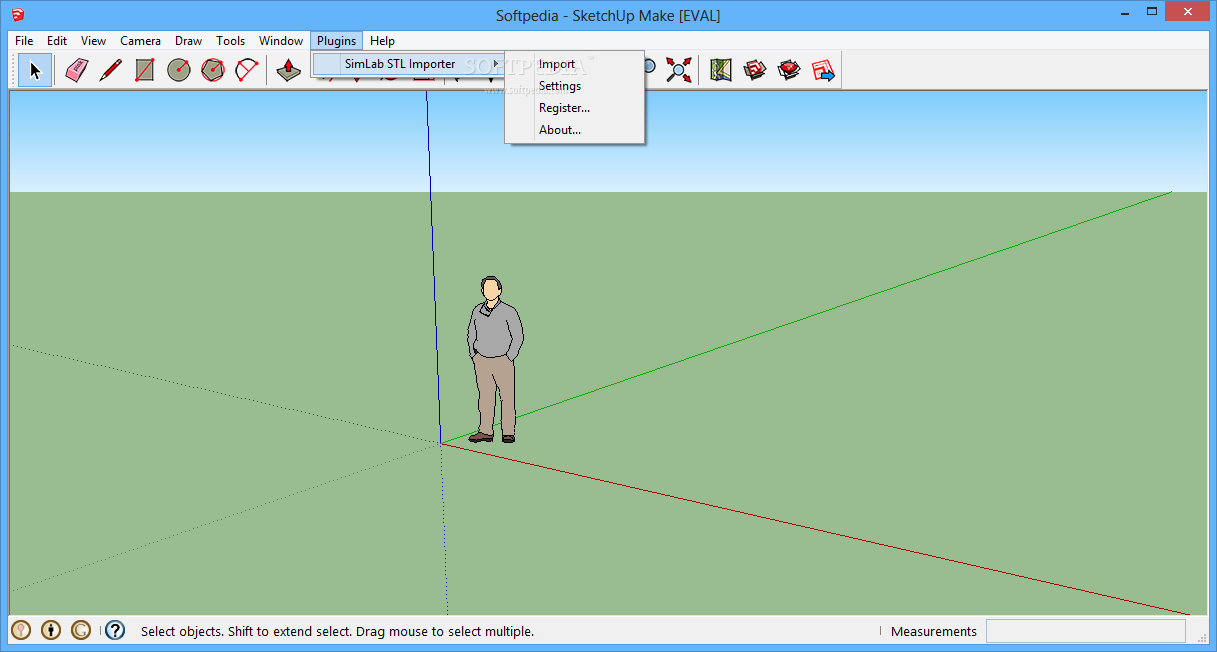
Task: Open the Help menu
Action: pos(382,41)
